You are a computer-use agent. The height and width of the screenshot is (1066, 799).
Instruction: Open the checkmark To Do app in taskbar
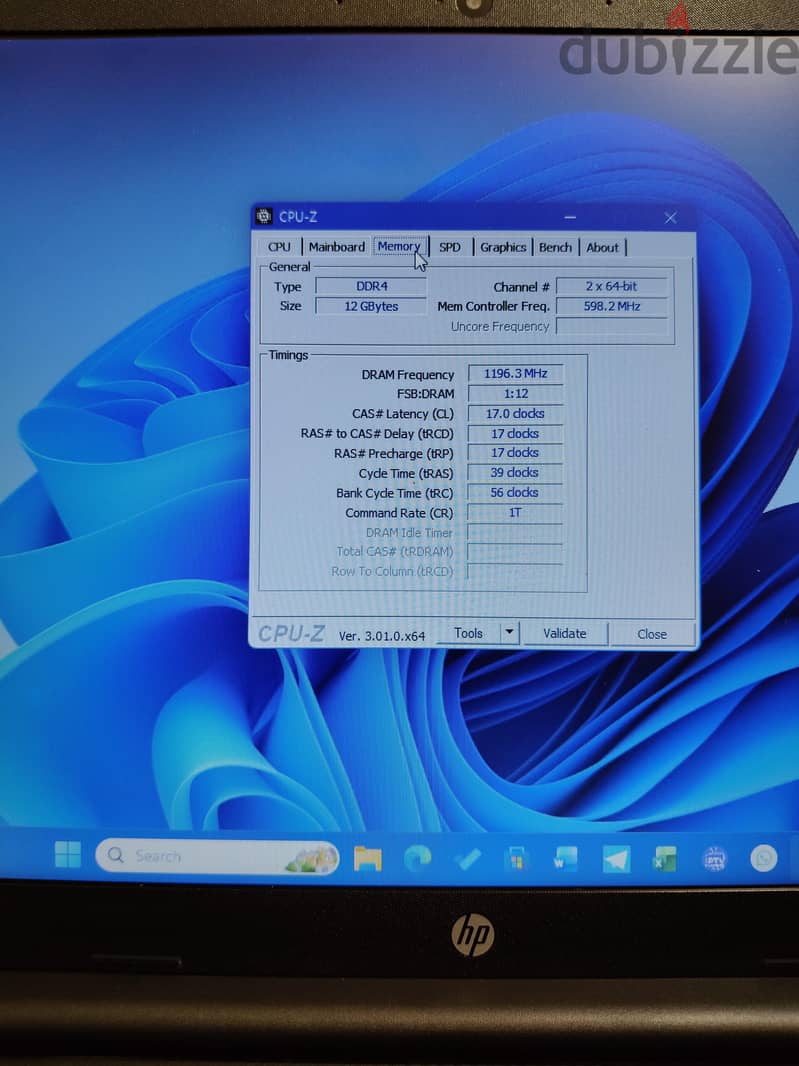tap(468, 859)
